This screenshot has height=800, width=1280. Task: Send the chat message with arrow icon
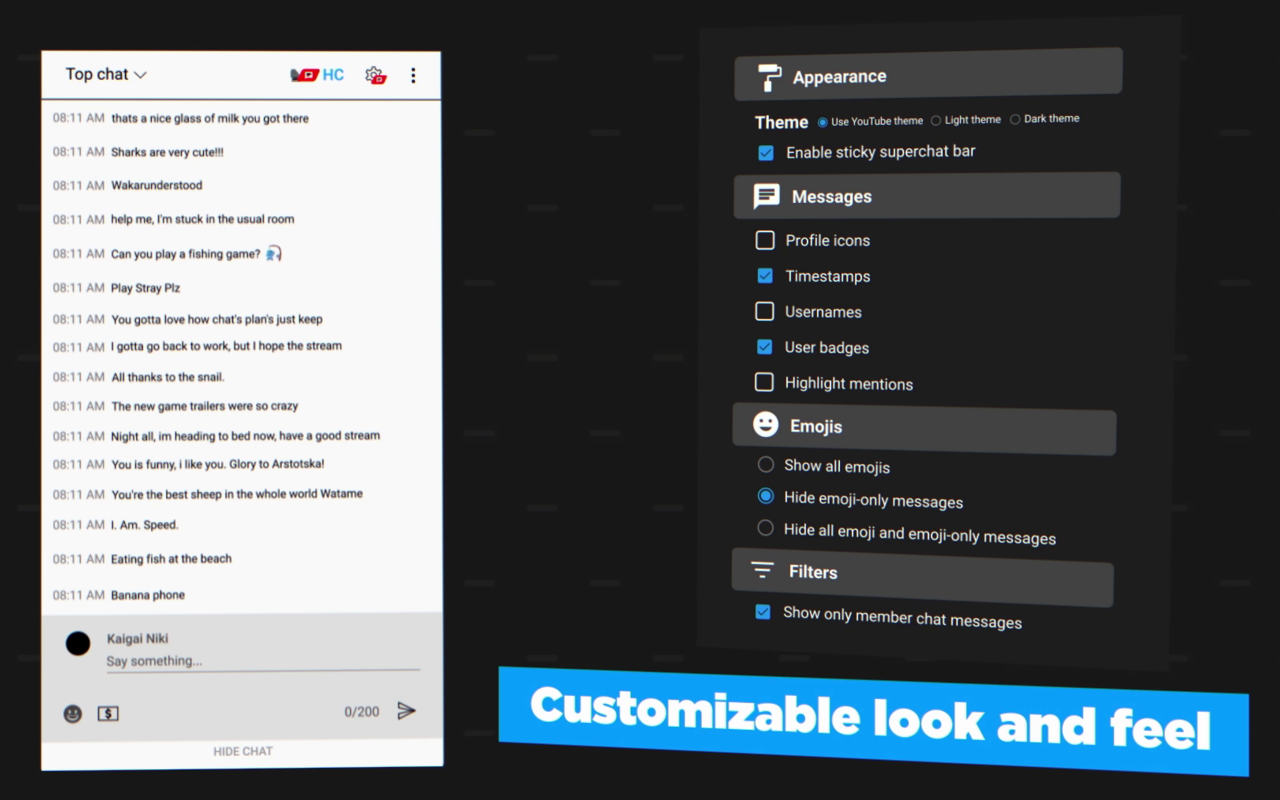click(406, 711)
